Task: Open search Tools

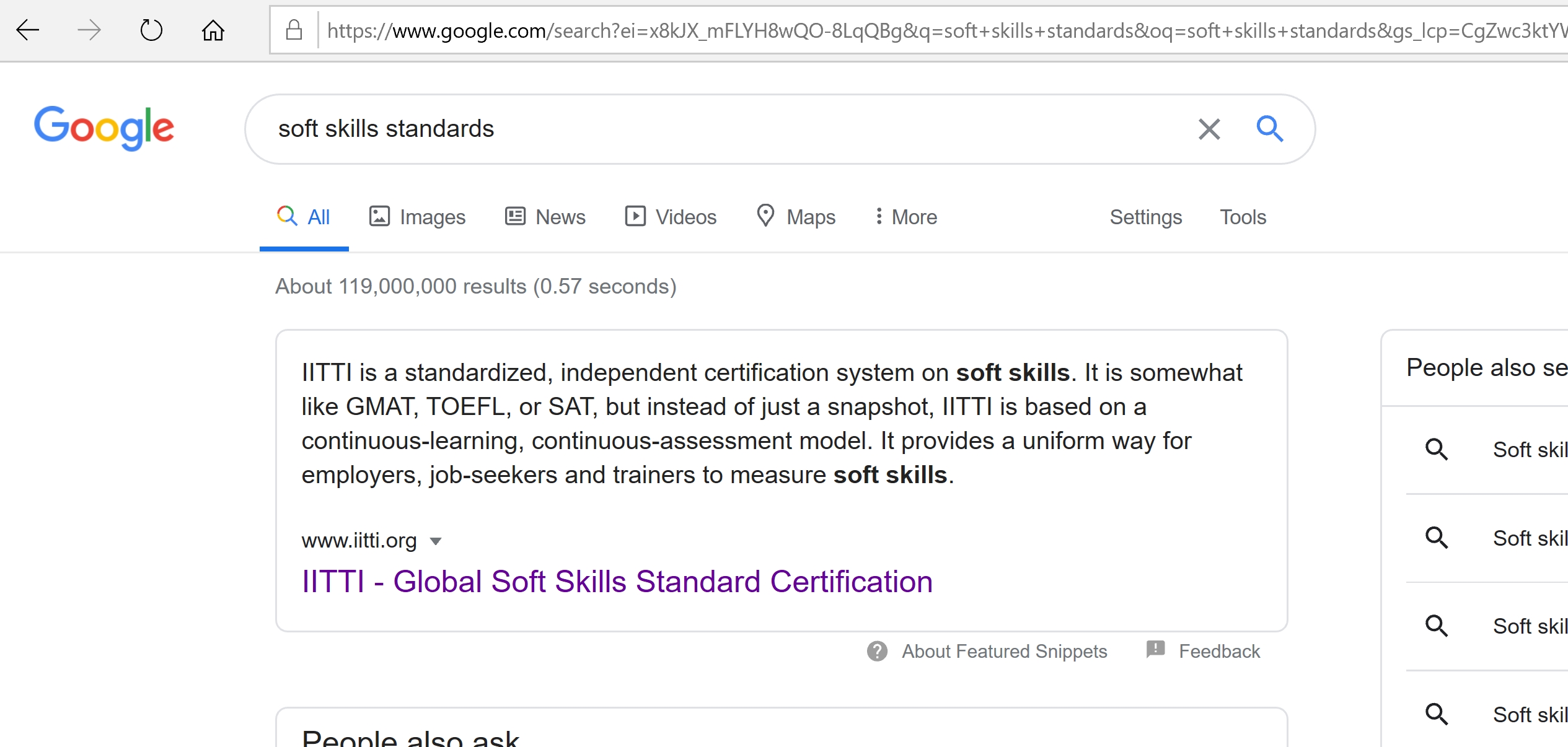Action: click(x=1243, y=217)
